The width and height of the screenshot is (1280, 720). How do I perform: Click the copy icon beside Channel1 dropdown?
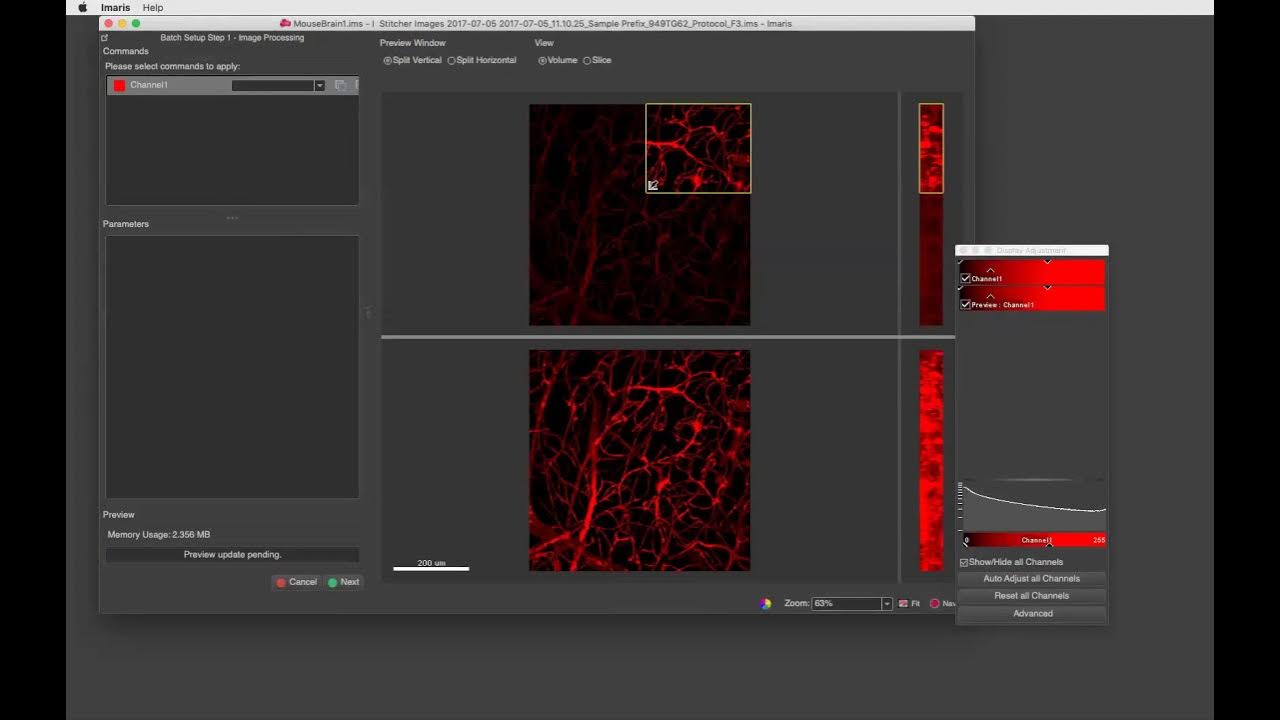coord(340,85)
